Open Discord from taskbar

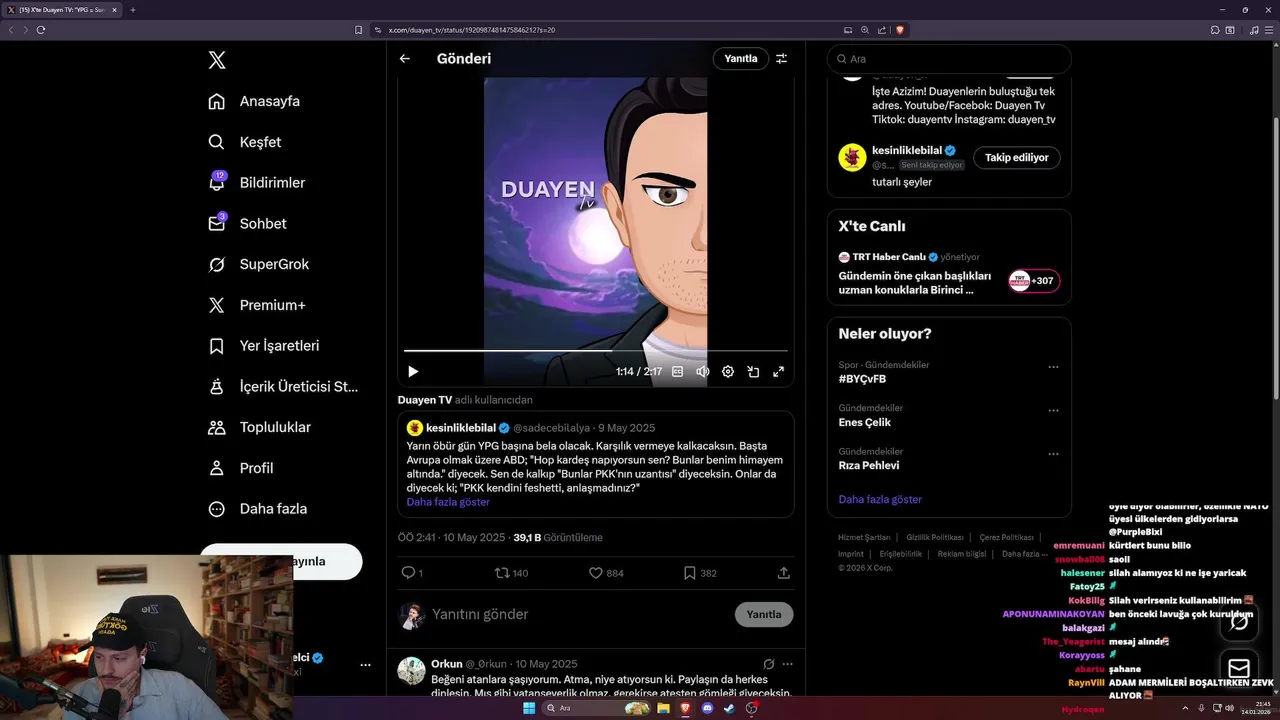click(708, 708)
